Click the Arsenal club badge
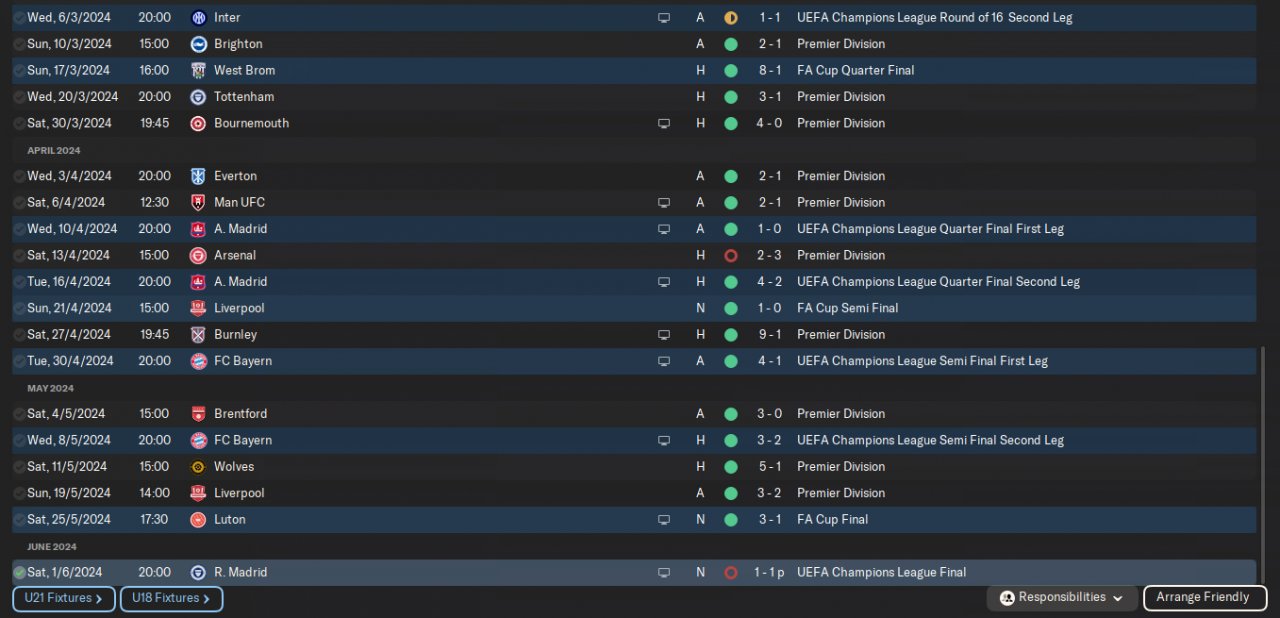The image size is (1280, 618). pyautogui.click(x=198, y=255)
